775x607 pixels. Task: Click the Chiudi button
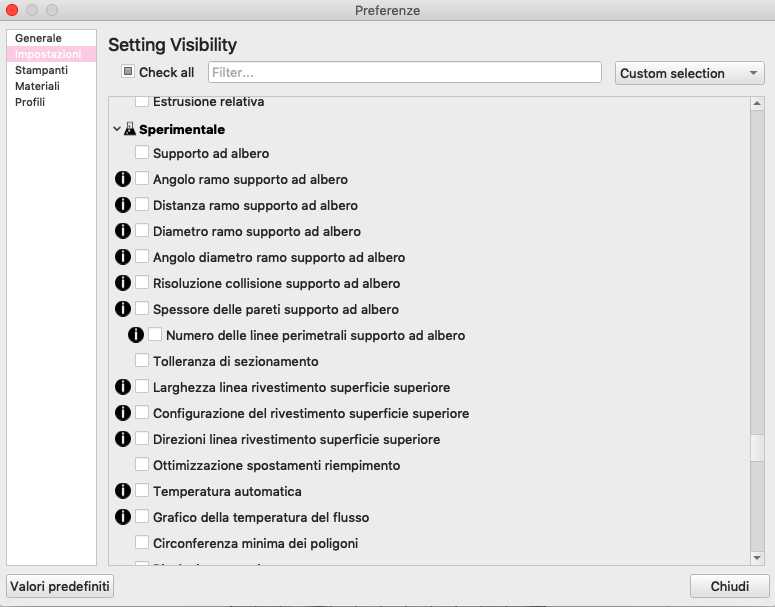(x=730, y=586)
